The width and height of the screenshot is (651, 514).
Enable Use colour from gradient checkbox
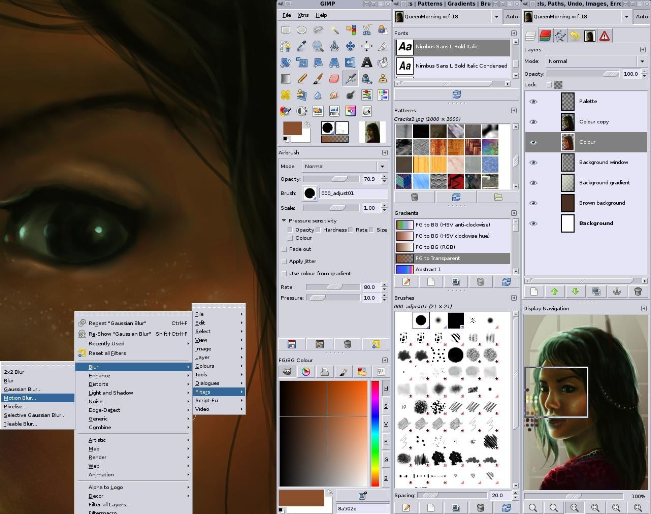pyautogui.click(x=284, y=273)
